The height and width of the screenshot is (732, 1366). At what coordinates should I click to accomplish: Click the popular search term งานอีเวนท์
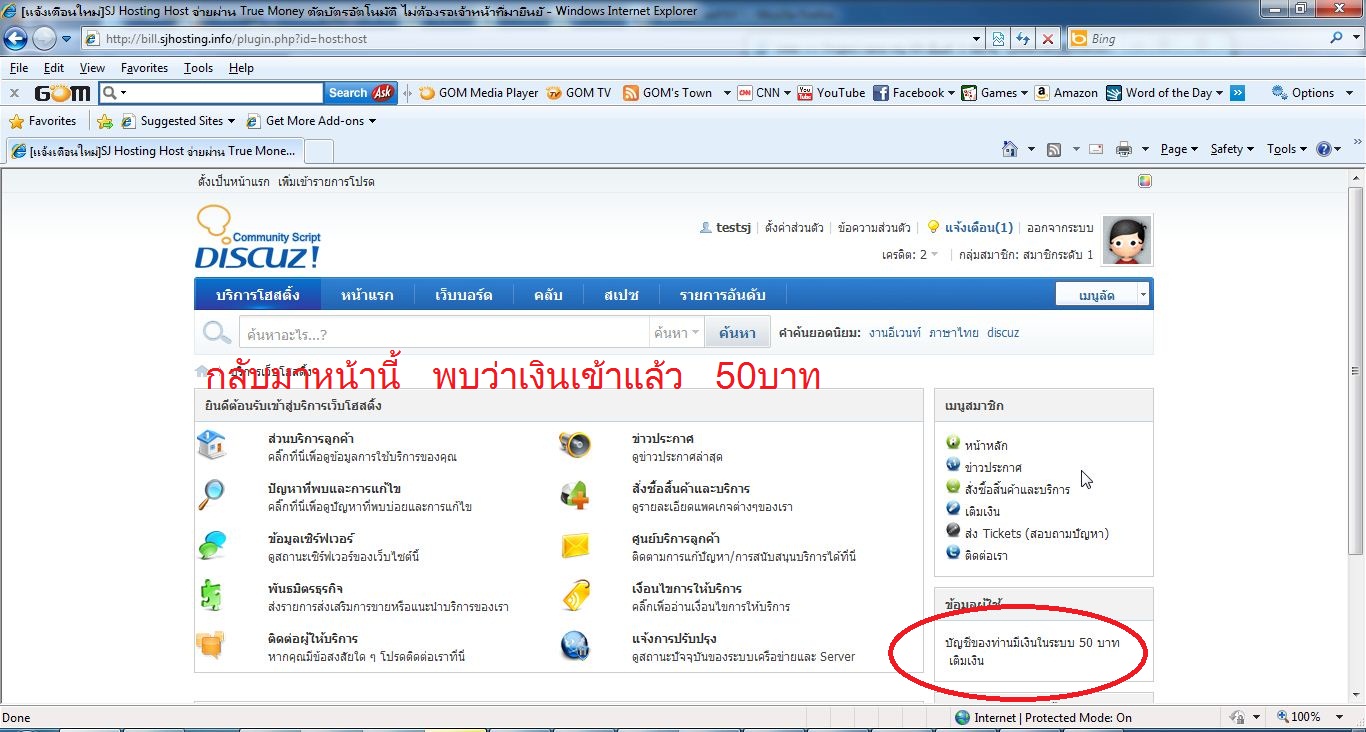(x=894, y=333)
